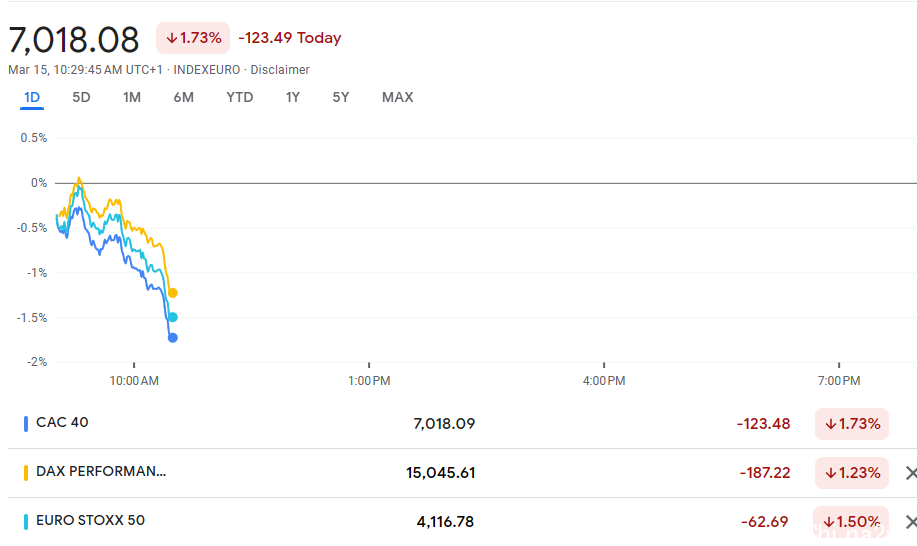
Task: Click the blue CAC 40 endpoint dot
Action: tap(173, 337)
